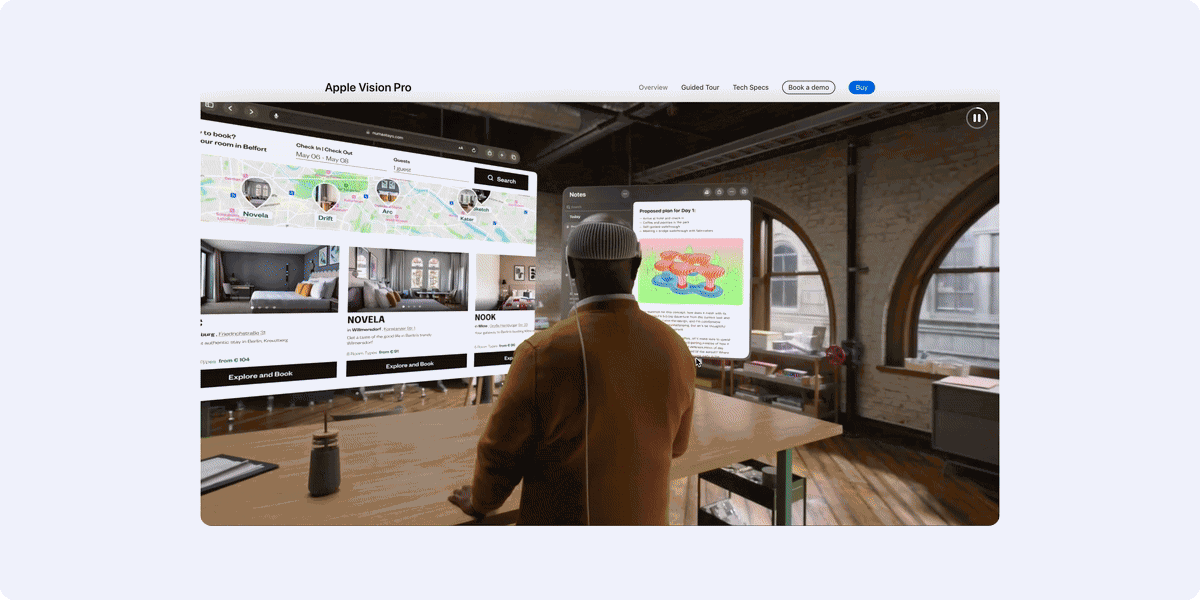Click the colorful pavilion illustration in the note
Screen dimensions: 1200x600
coord(691,271)
